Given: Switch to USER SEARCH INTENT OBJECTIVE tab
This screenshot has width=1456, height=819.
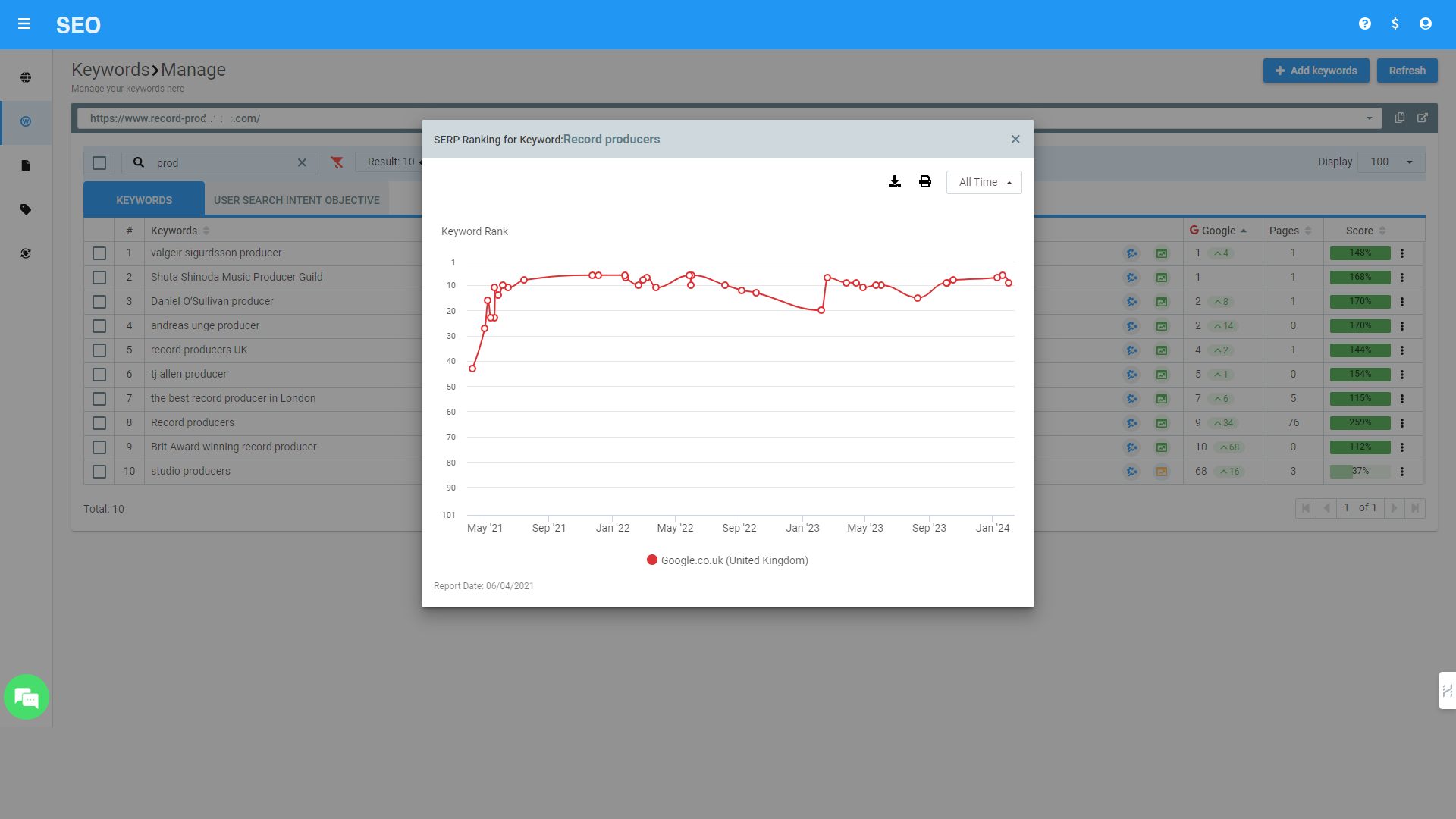Looking at the screenshot, I should coord(296,200).
